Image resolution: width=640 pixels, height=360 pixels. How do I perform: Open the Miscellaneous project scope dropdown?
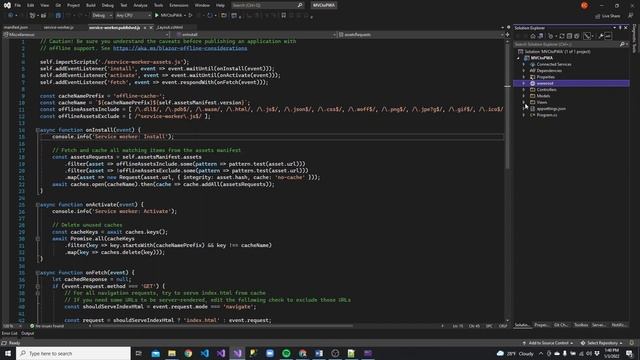pyautogui.click(x=86, y=35)
